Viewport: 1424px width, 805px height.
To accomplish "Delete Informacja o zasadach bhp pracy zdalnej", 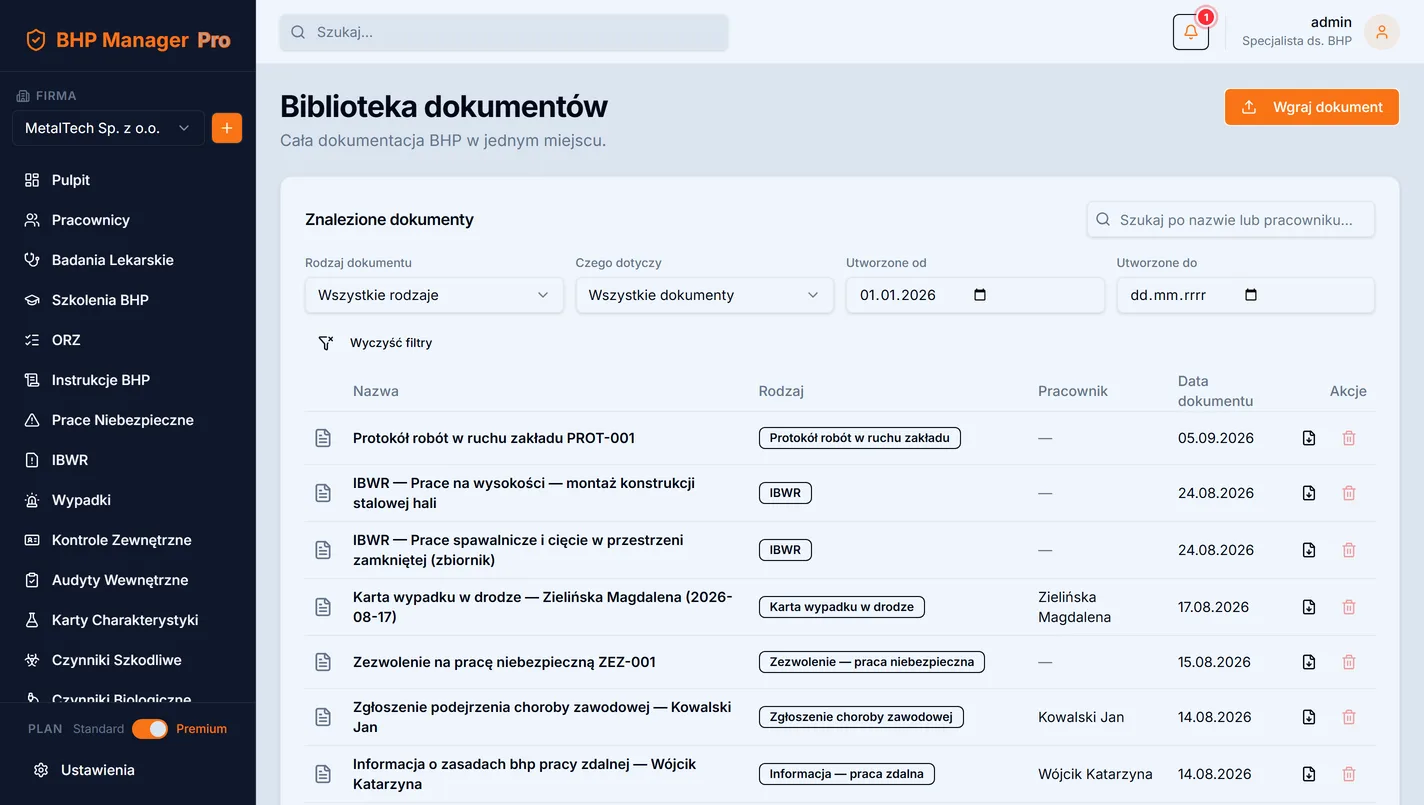I will [x=1349, y=774].
